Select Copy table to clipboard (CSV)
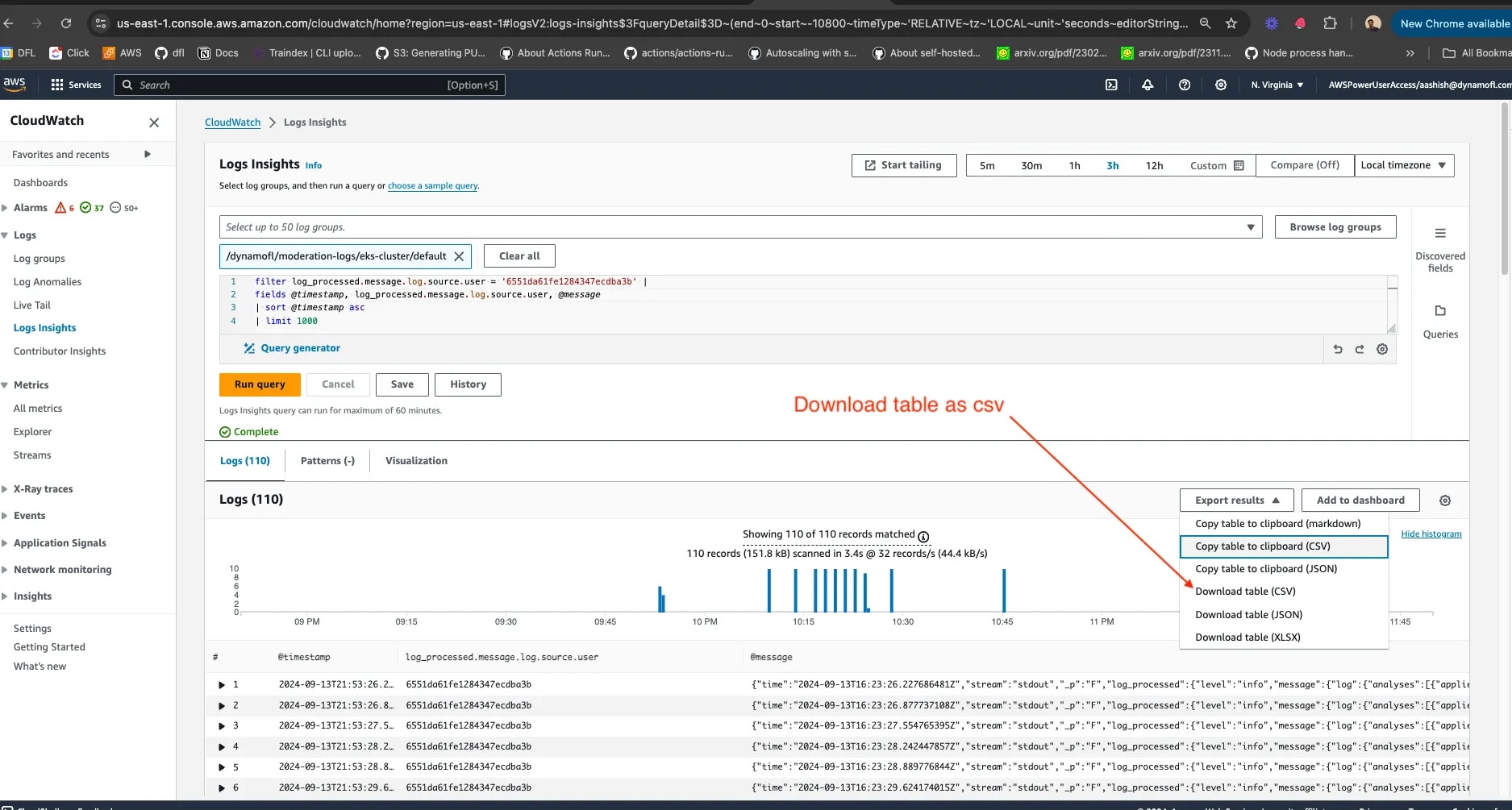This screenshot has width=1512, height=810. tap(1284, 546)
